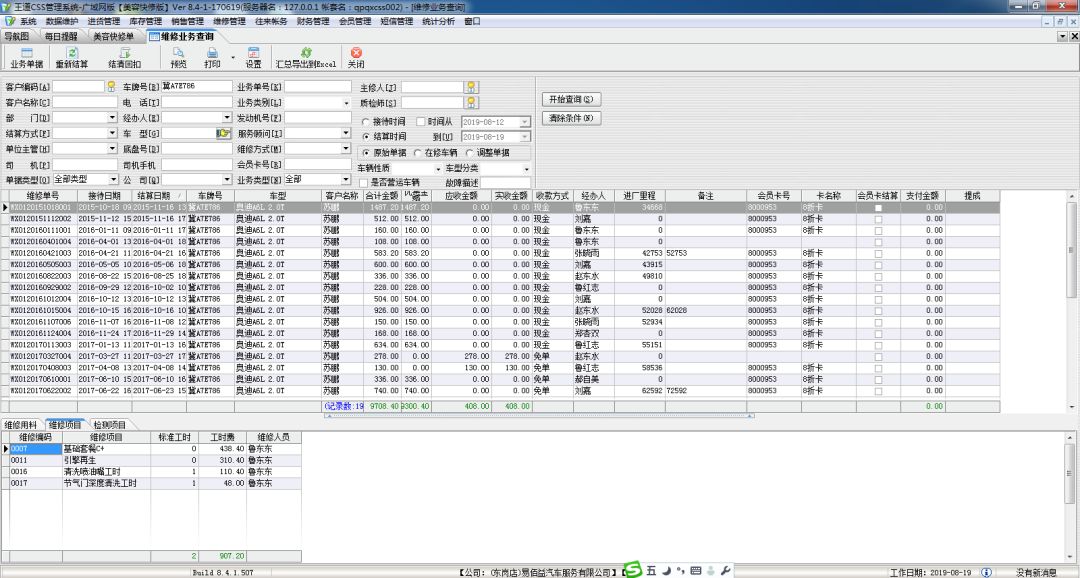Expand the 车辆性质 dropdown
This screenshot has width=1080, height=578.
point(437,169)
